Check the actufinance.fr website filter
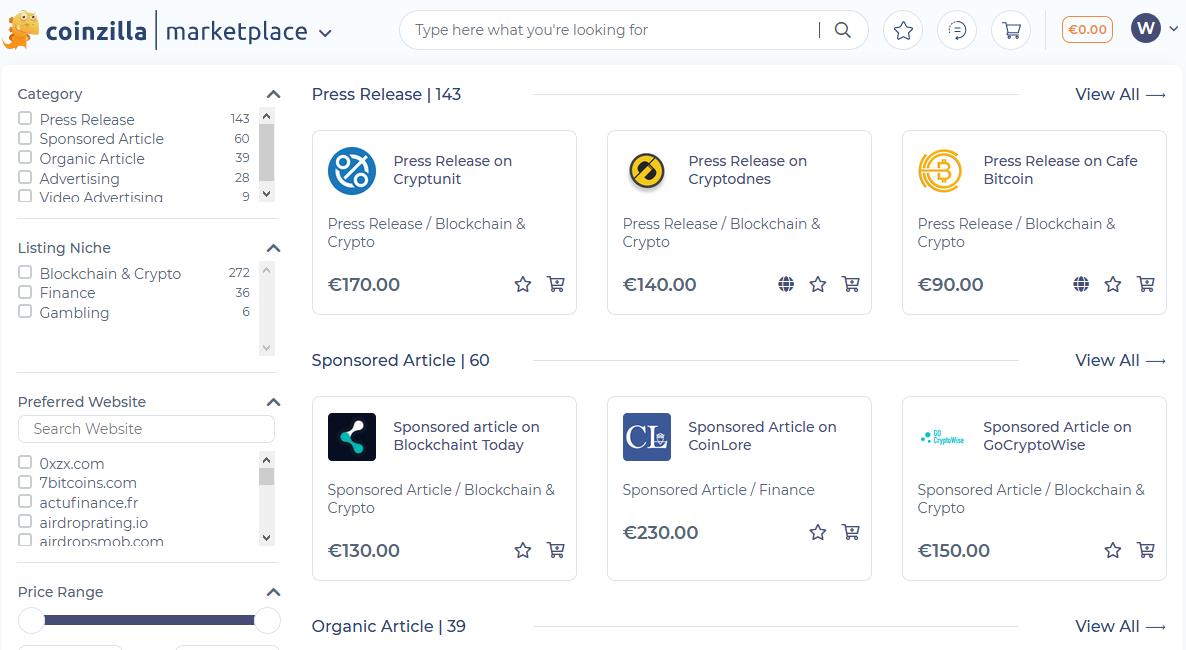This screenshot has height=650, width=1186. [25, 502]
